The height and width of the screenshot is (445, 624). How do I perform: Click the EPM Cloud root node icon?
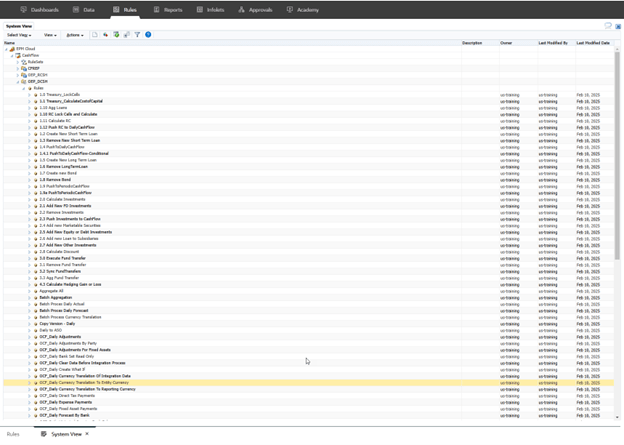[11, 49]
